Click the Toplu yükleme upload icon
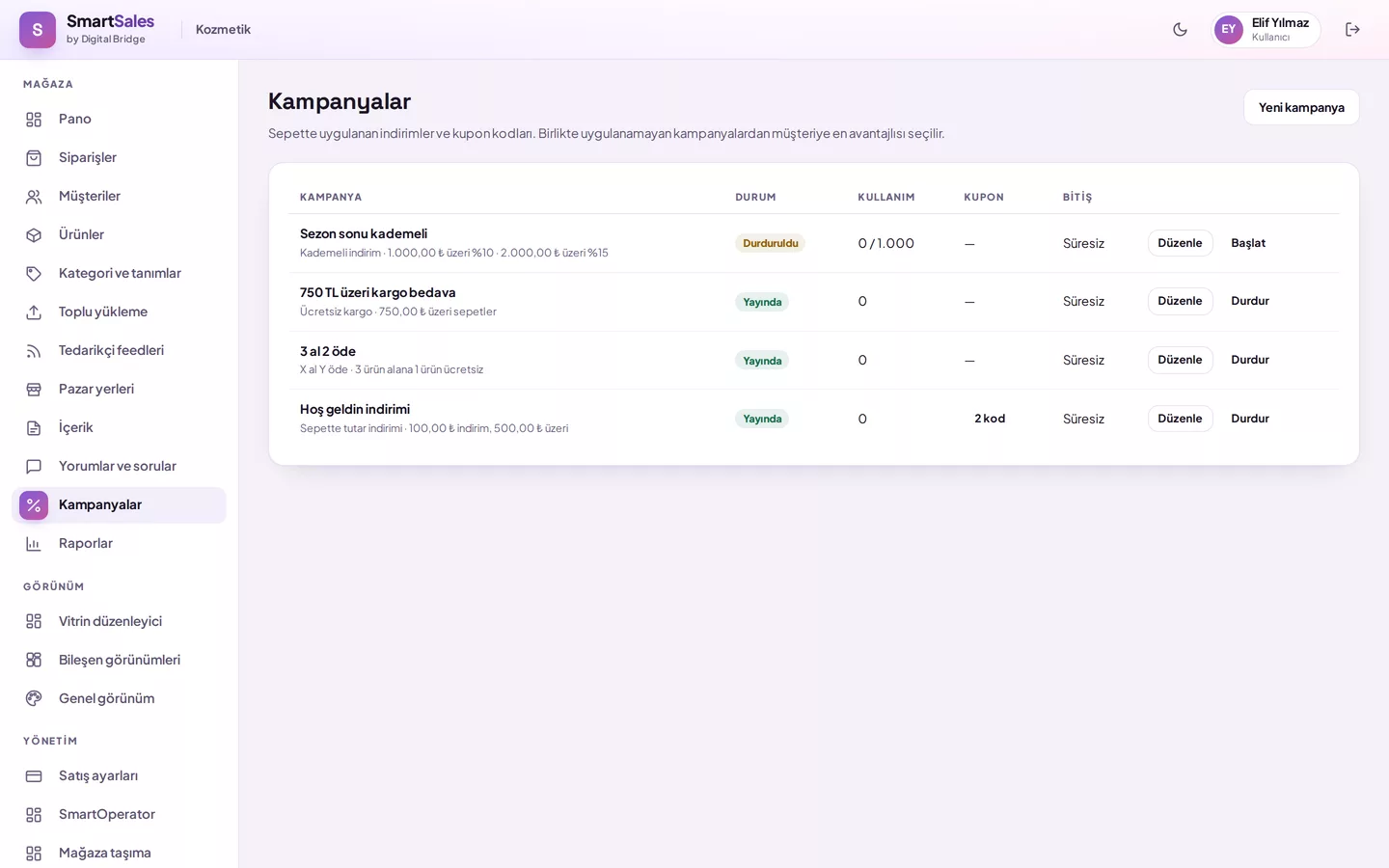Viewport: 1389px width, 868px height. click(34, 312)
